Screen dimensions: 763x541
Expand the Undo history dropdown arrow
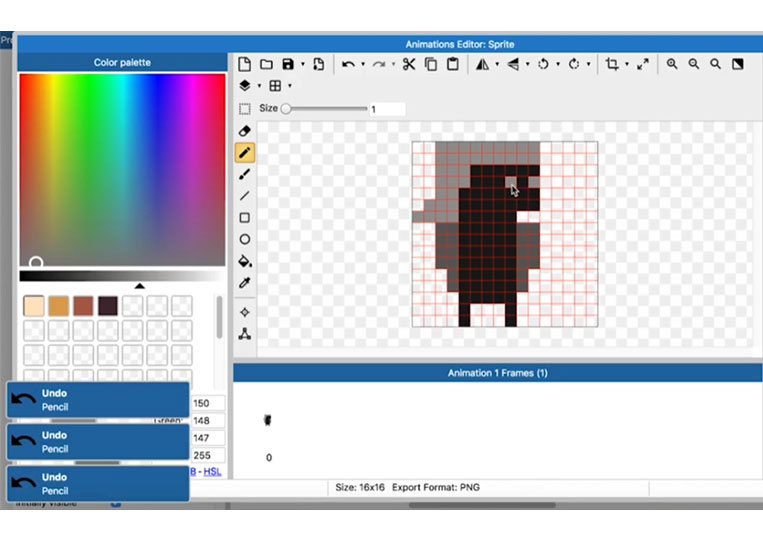point(363,65)
